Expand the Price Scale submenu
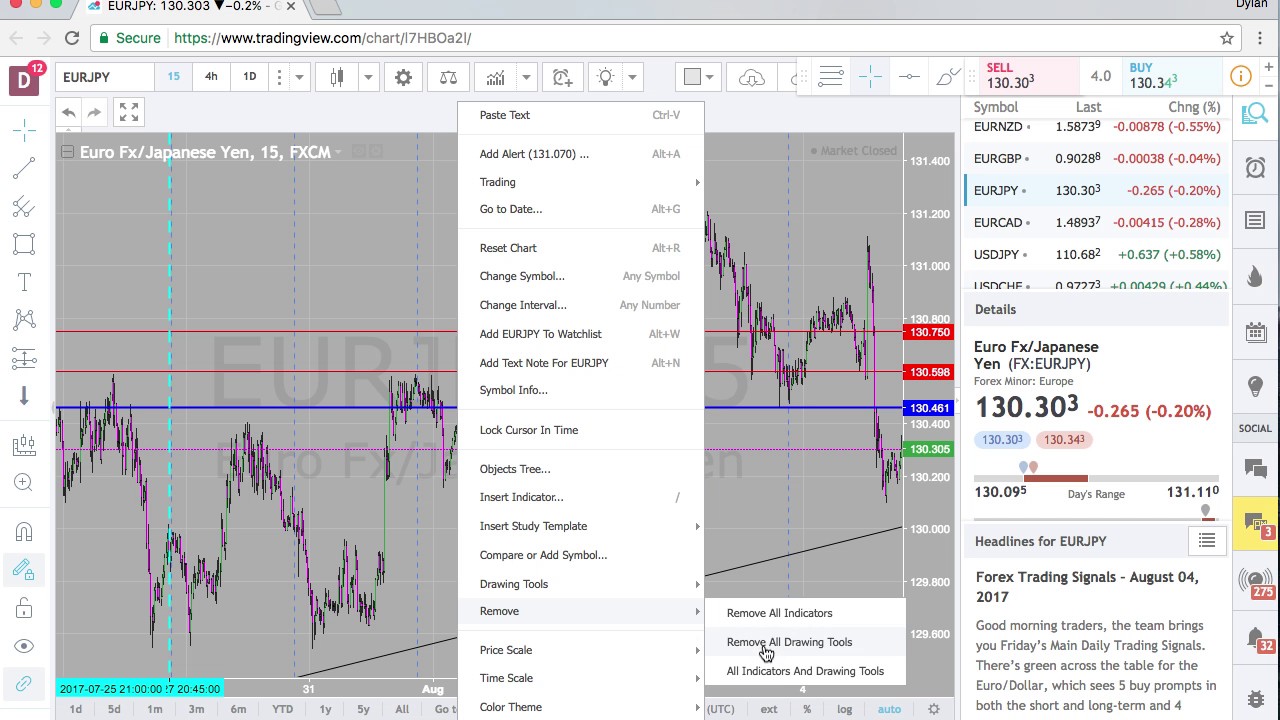 tap(581, 650)
